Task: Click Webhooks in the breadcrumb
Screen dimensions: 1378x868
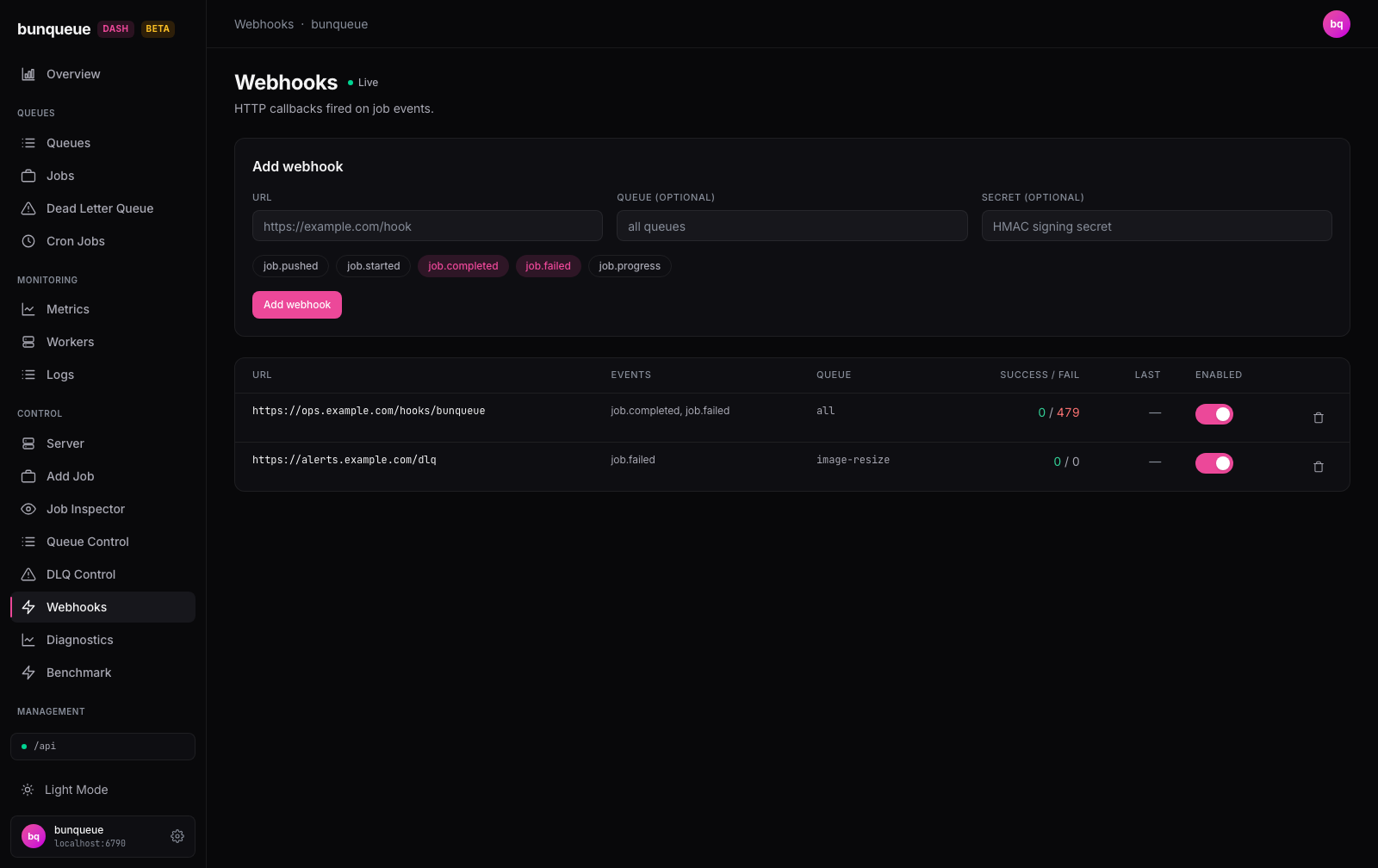Action: tap(264, 24)
